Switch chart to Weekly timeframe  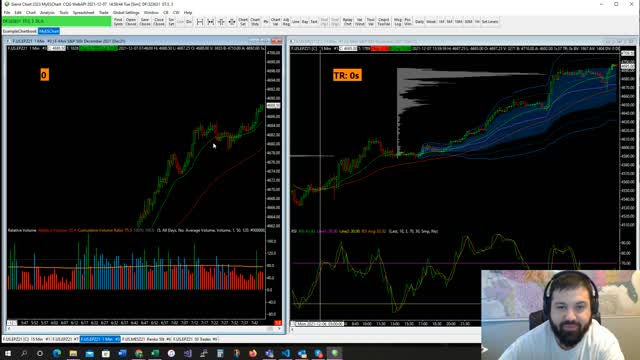pyautogui.click(x=431, y=22)
